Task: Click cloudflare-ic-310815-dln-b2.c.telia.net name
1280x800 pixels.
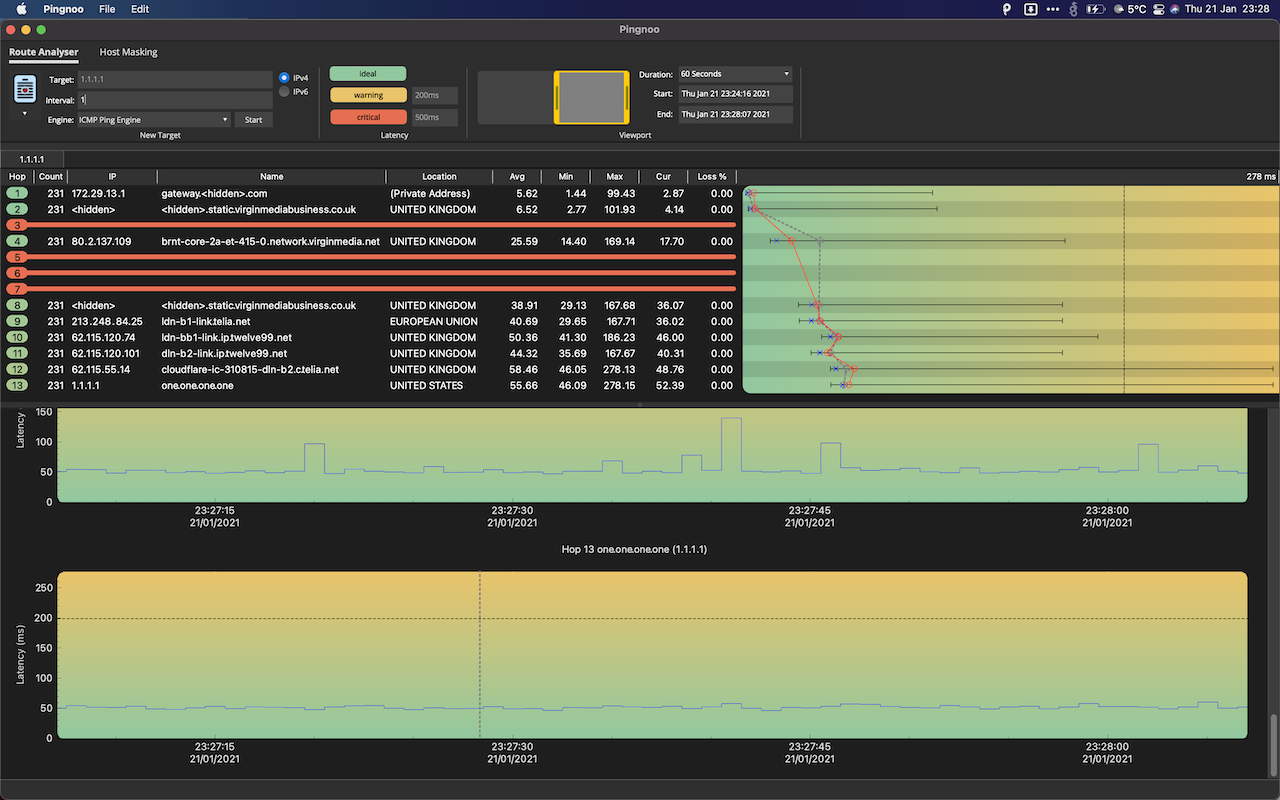Action: tap(250, 369)
